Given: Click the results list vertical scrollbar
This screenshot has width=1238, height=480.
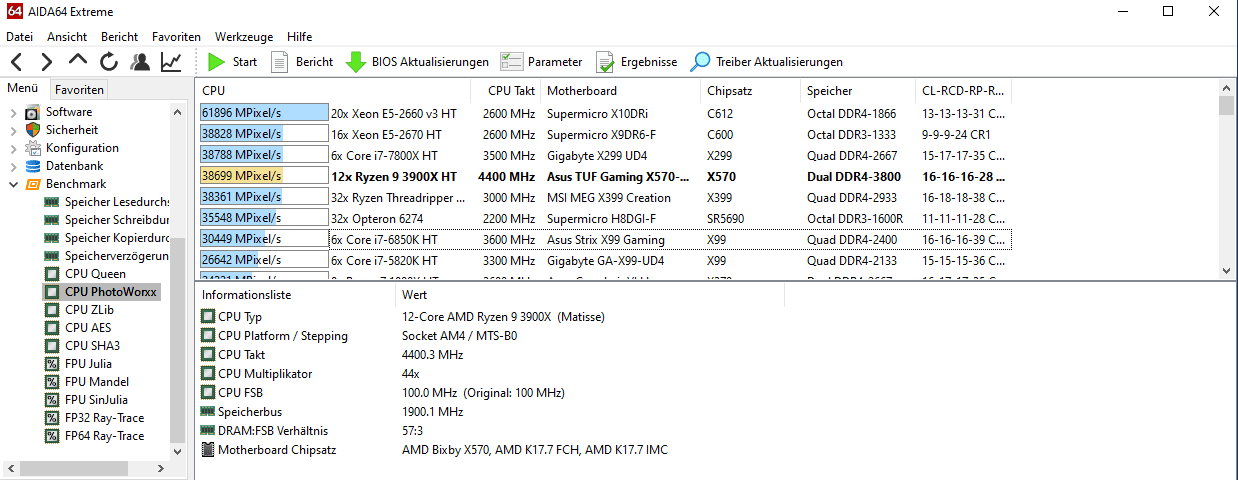Looking at the screenshot, I should point(1227,180).
